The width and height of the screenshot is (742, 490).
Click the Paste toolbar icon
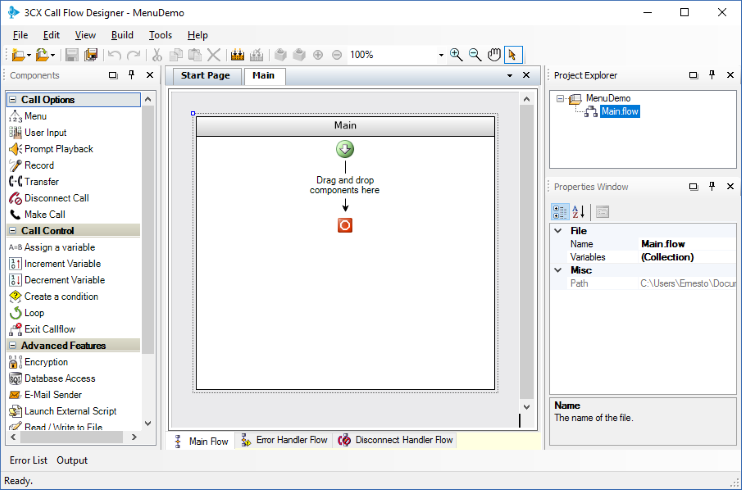pos(195,55)
